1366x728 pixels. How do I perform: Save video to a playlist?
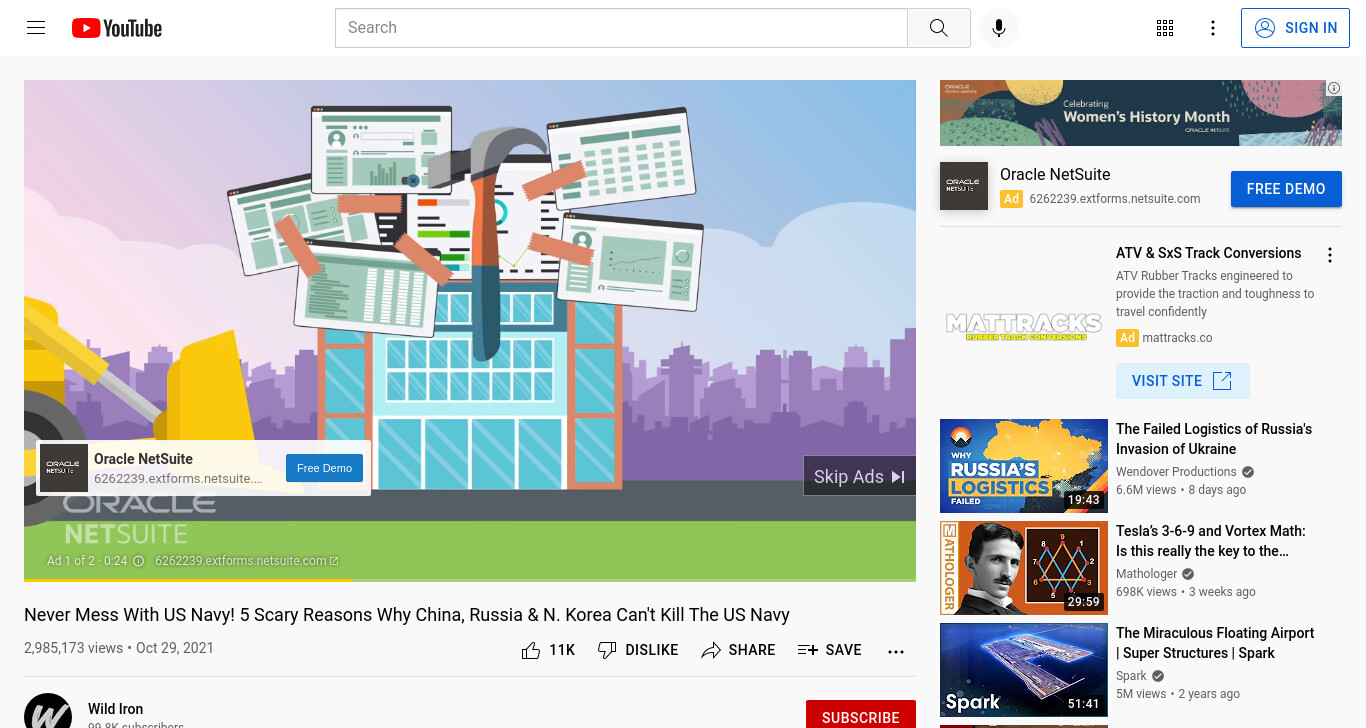(x=829, y=650)
